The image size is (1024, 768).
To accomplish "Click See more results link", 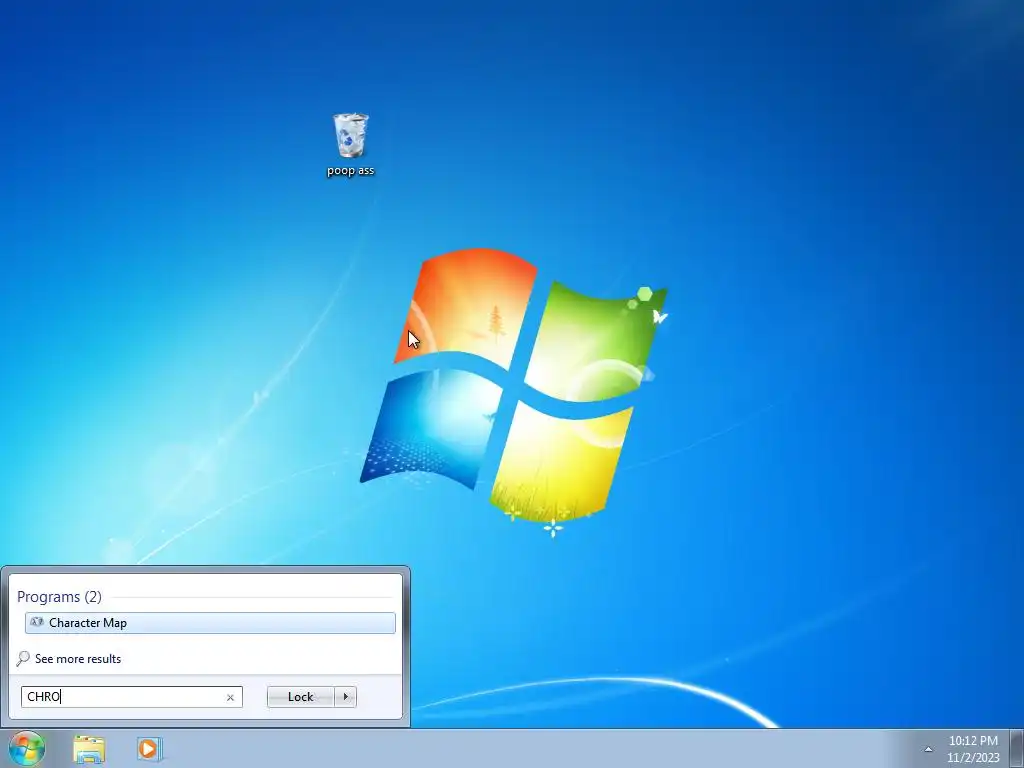I will point(78,658).
